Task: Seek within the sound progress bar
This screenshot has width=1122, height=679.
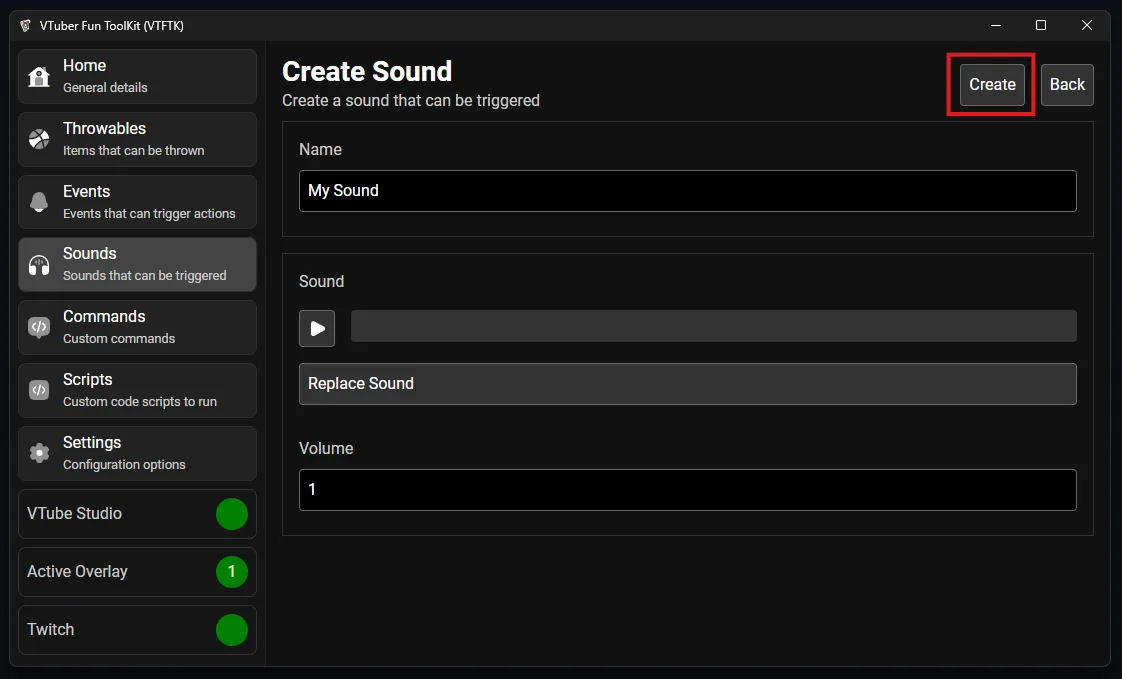Action: (713, 326)
